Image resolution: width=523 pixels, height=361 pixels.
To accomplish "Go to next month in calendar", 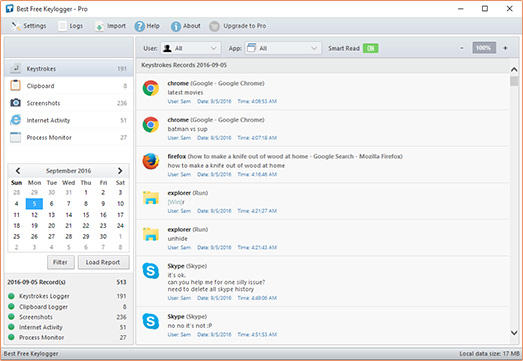I will 120,171.
